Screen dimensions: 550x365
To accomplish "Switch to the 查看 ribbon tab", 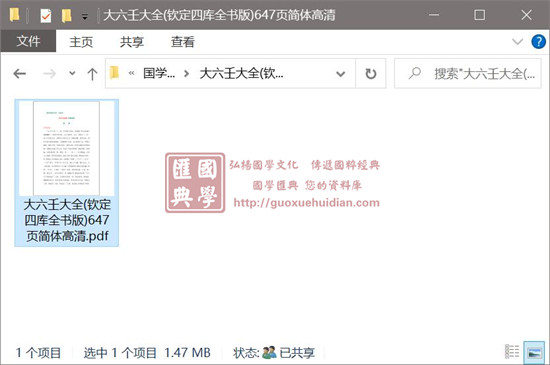I will [x=182, y=42].
